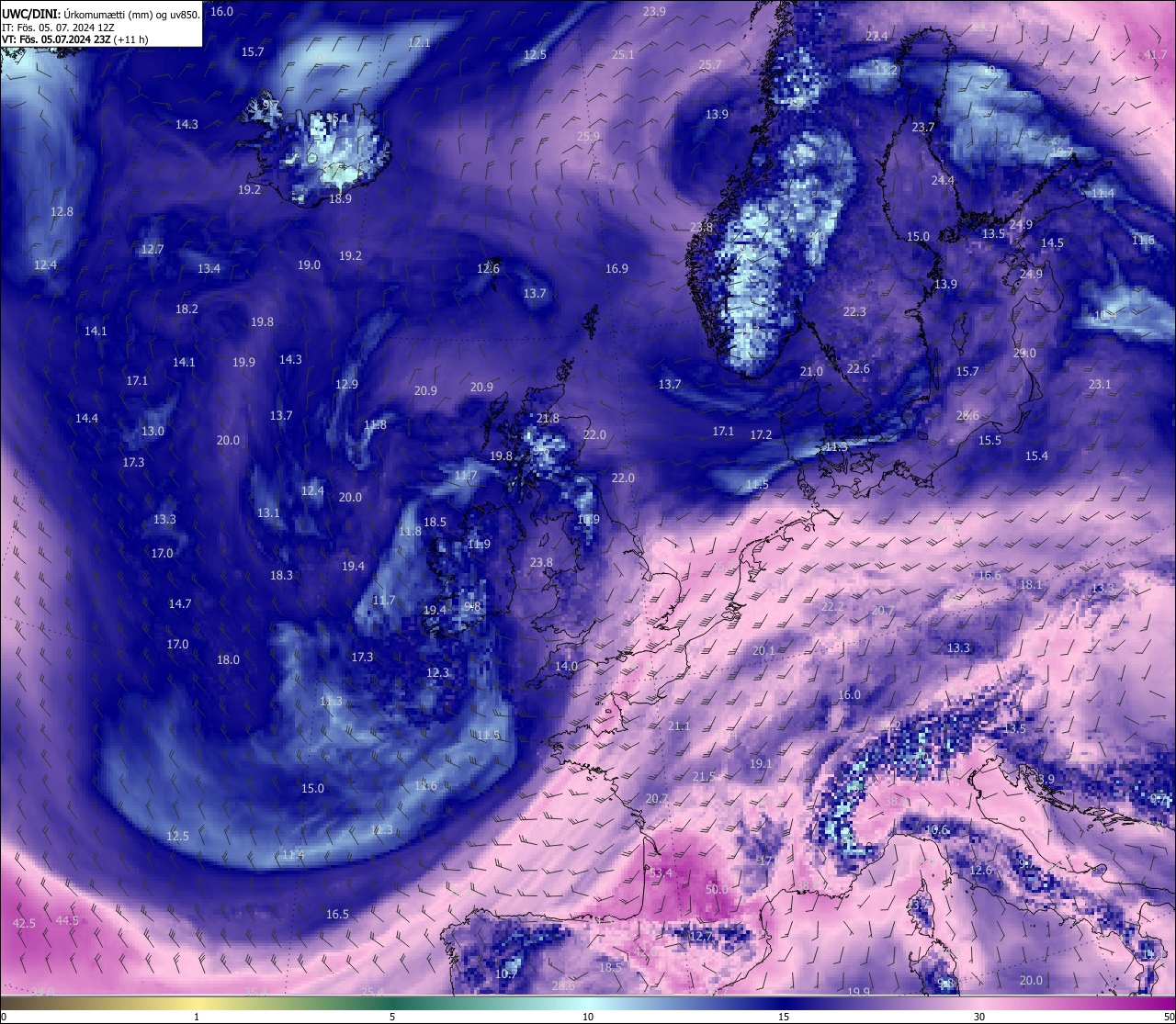This screenshot has width=1176, height=1024.
Task: Select the 50.0 value over southern France
Action: (x=717, y=889)
